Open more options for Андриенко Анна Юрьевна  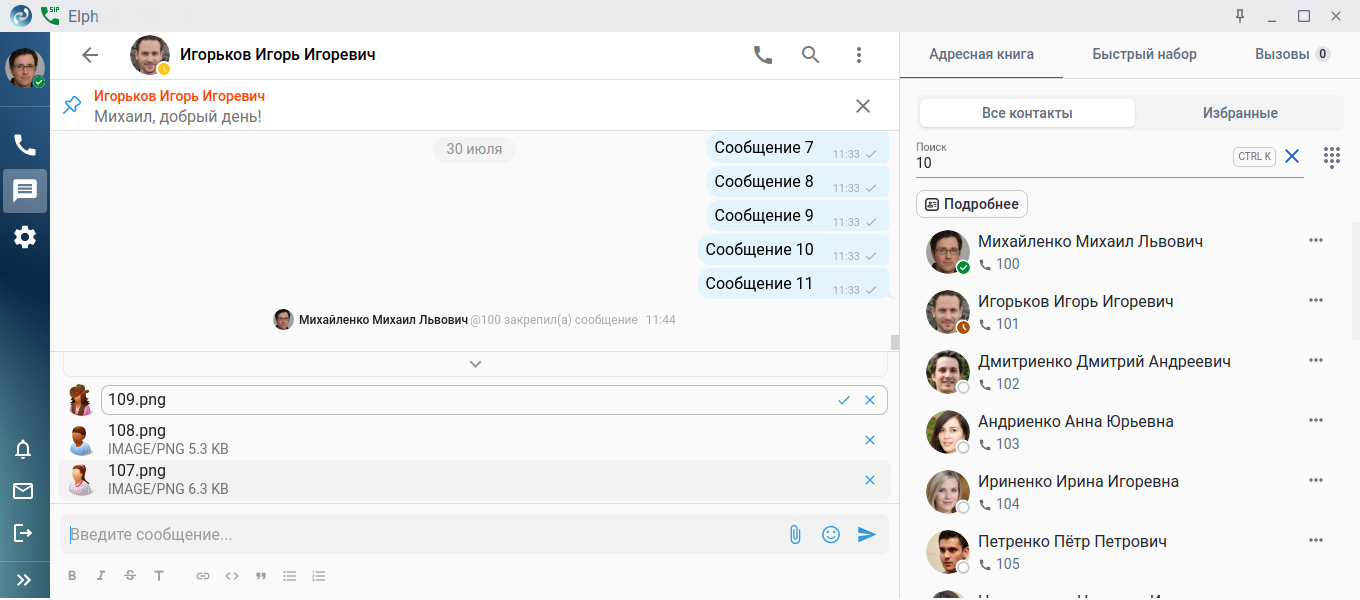coord(1316,420)
